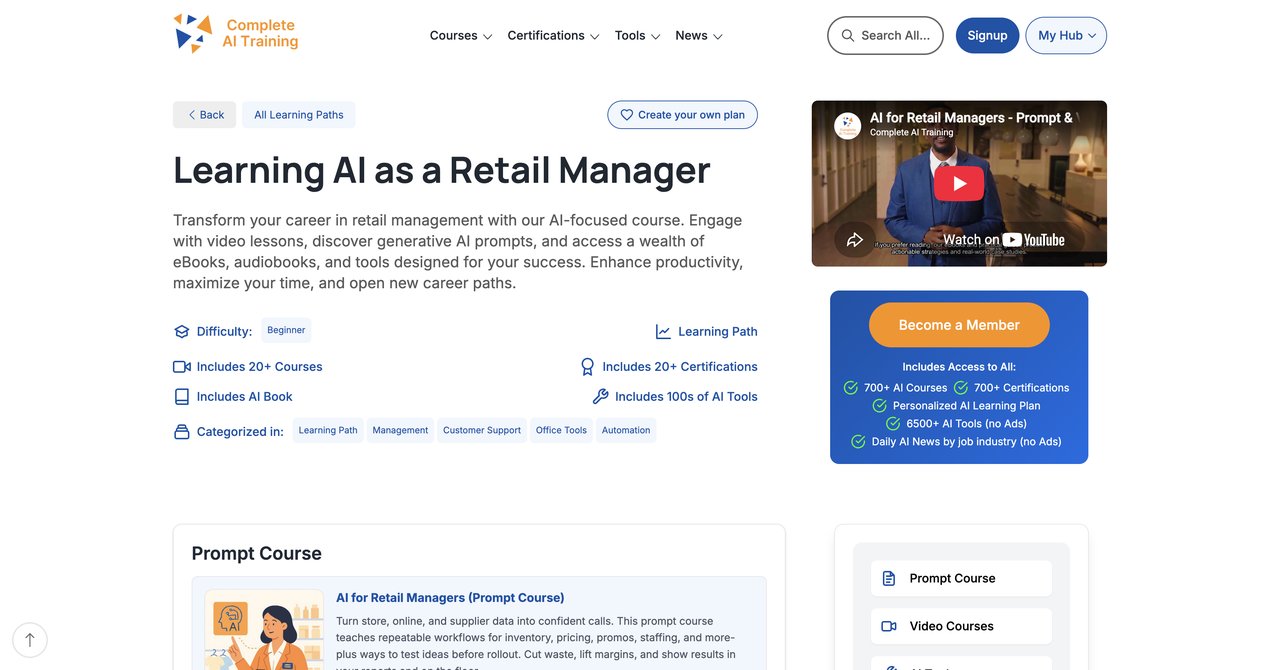
Task: Click the checkmark beside Daily AI News
Action: point(858,442)
